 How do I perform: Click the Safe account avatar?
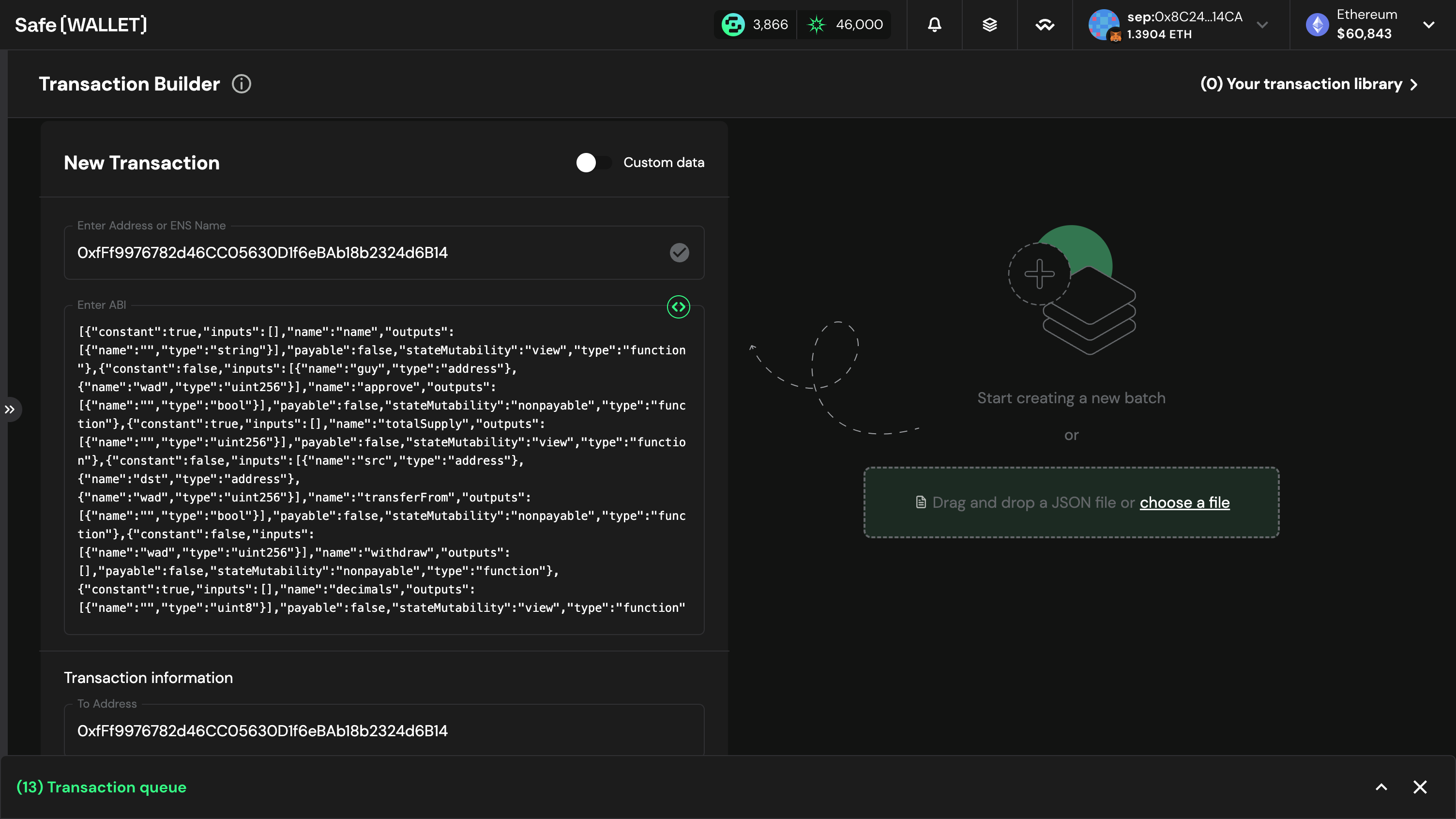coord(1103,25)
